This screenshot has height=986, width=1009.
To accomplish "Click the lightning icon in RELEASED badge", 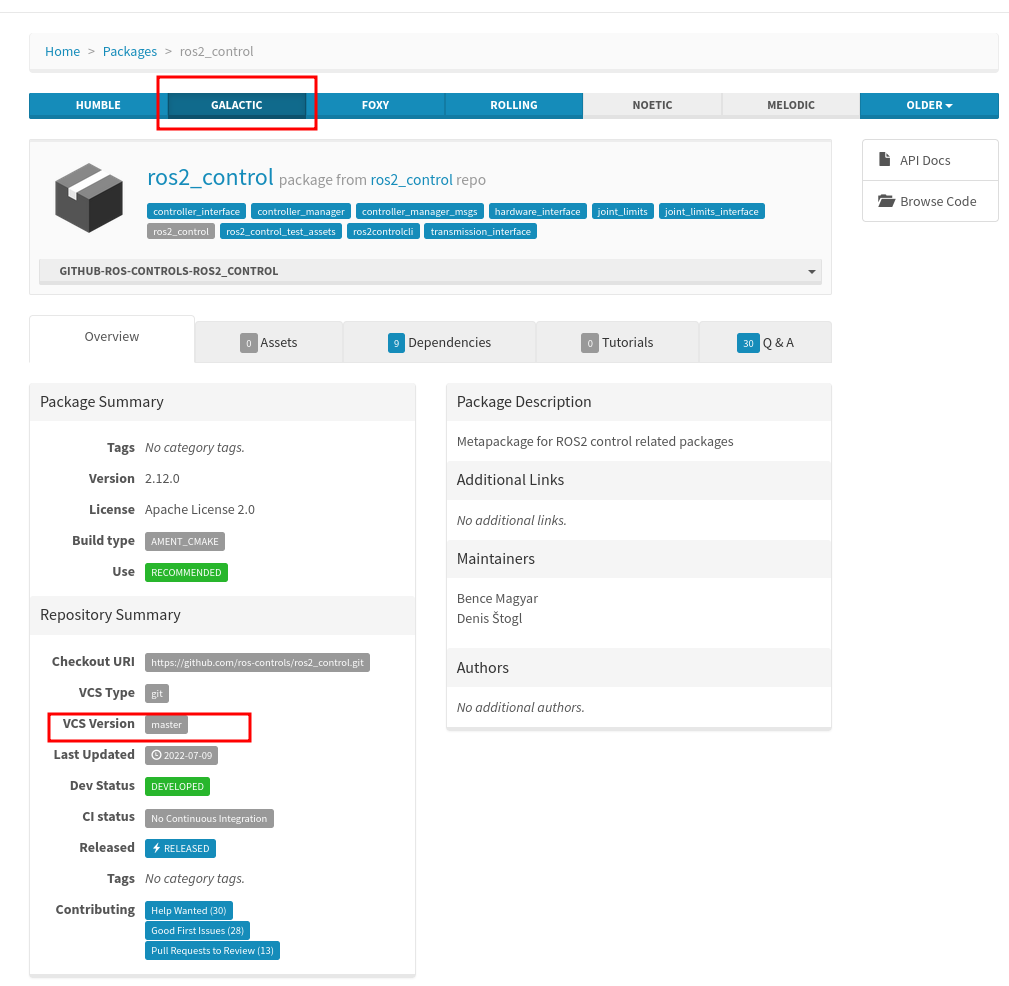I will (x=156, y=848).
